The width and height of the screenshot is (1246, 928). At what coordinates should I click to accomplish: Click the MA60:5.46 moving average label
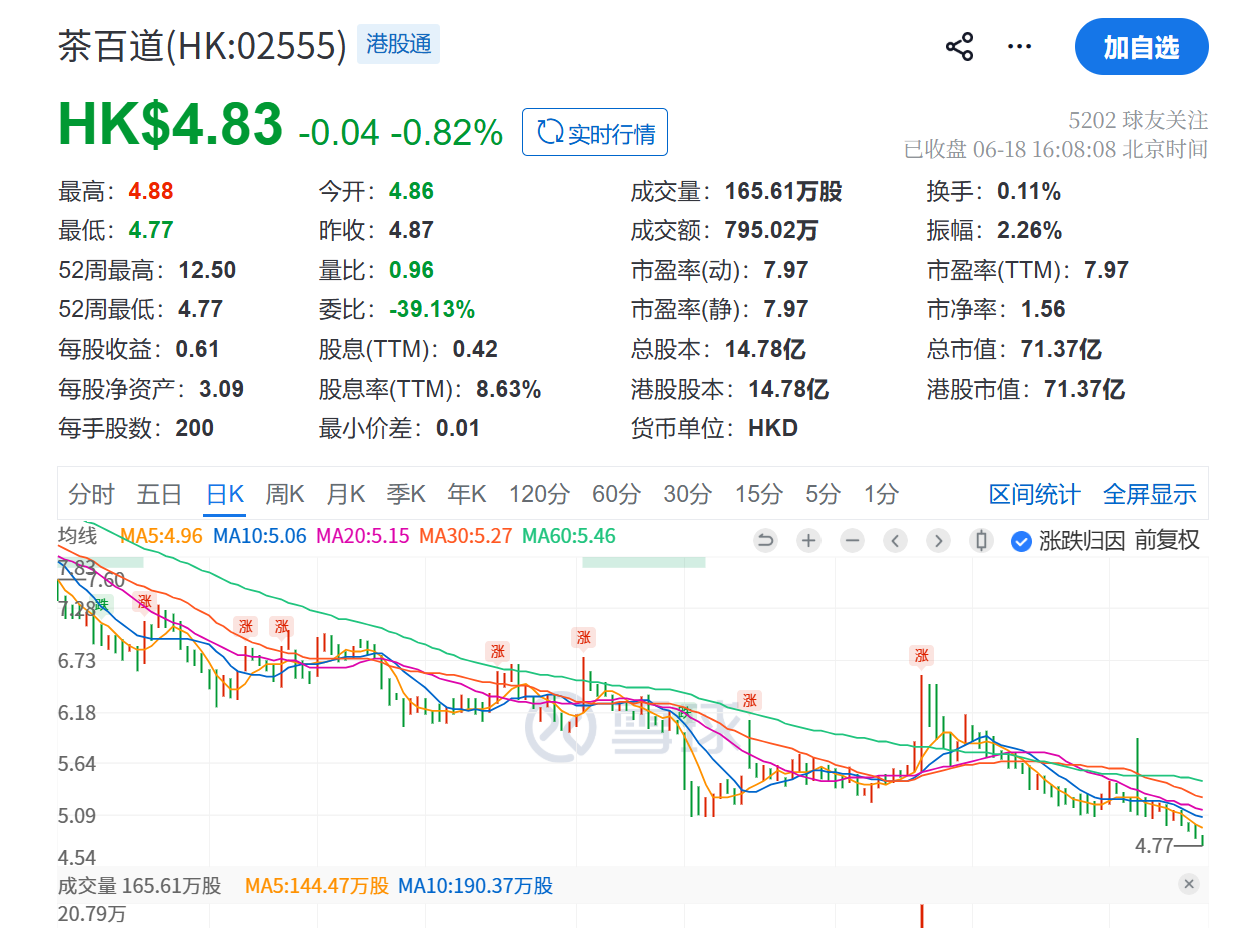(x=569, y=536)
